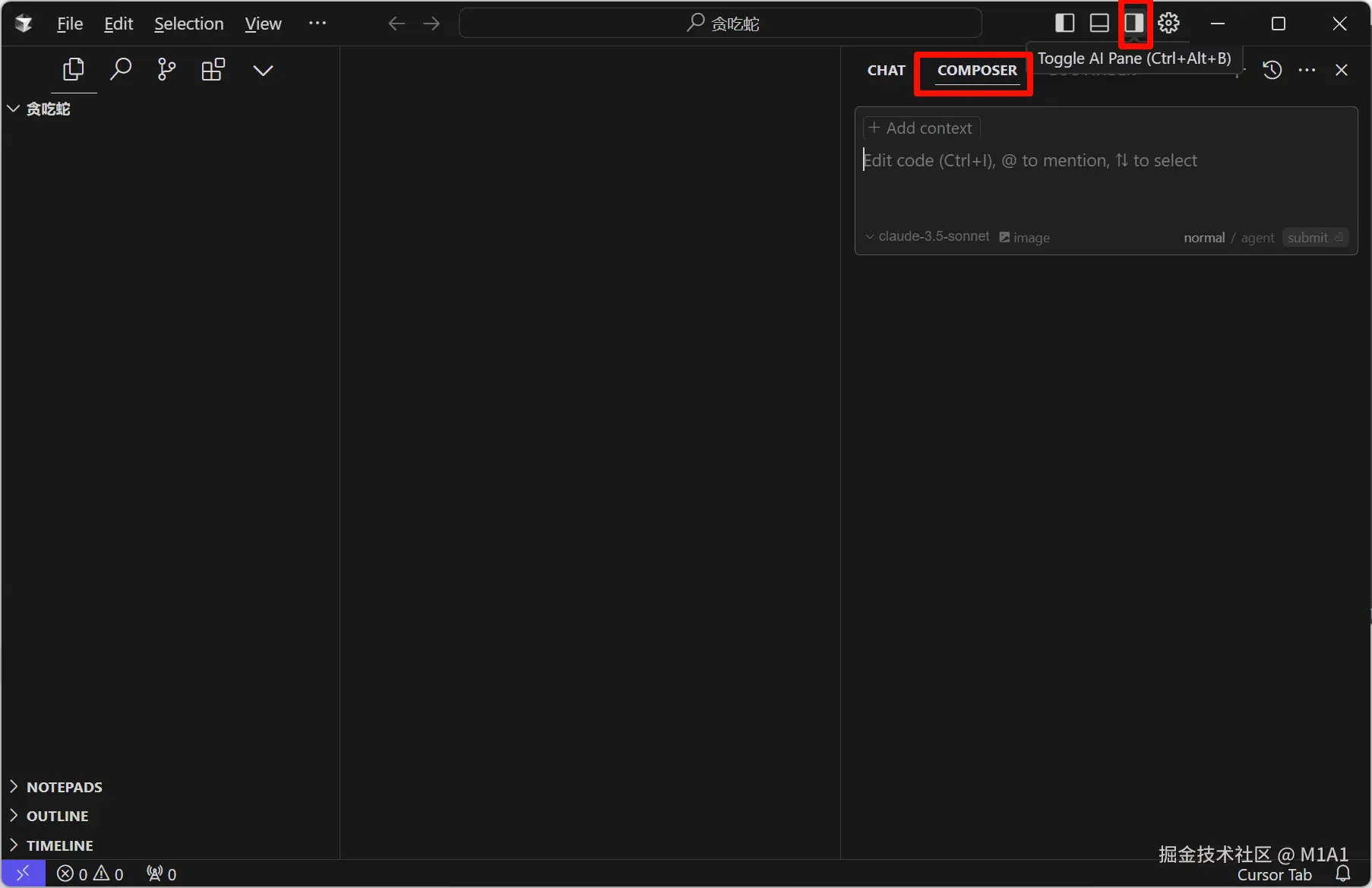Go back with the left arrow
Screen dimensions: 1372x888
(396, 24)
